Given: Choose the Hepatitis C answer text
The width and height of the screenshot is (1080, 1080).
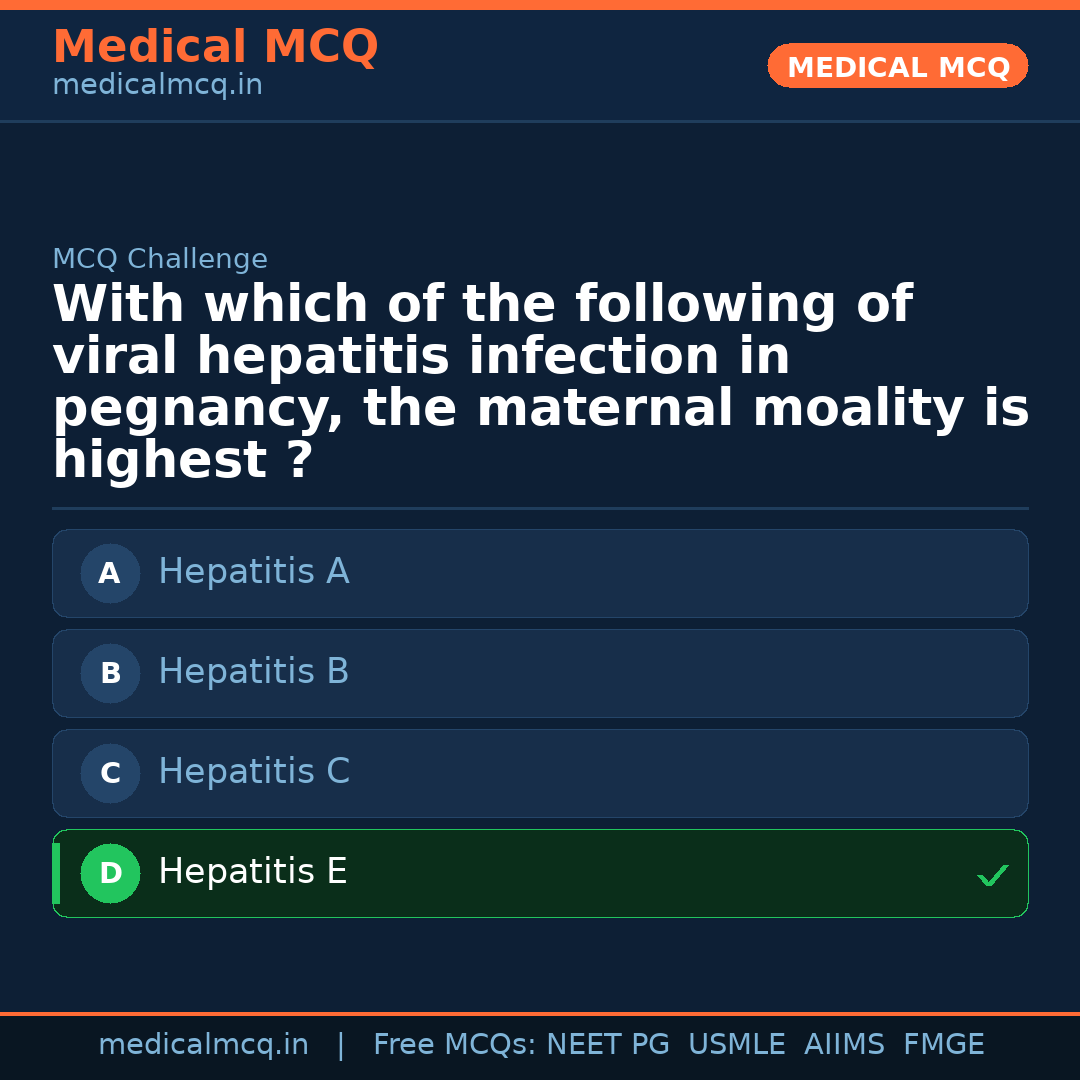Looking at the screenshot, I should (254, 772).
